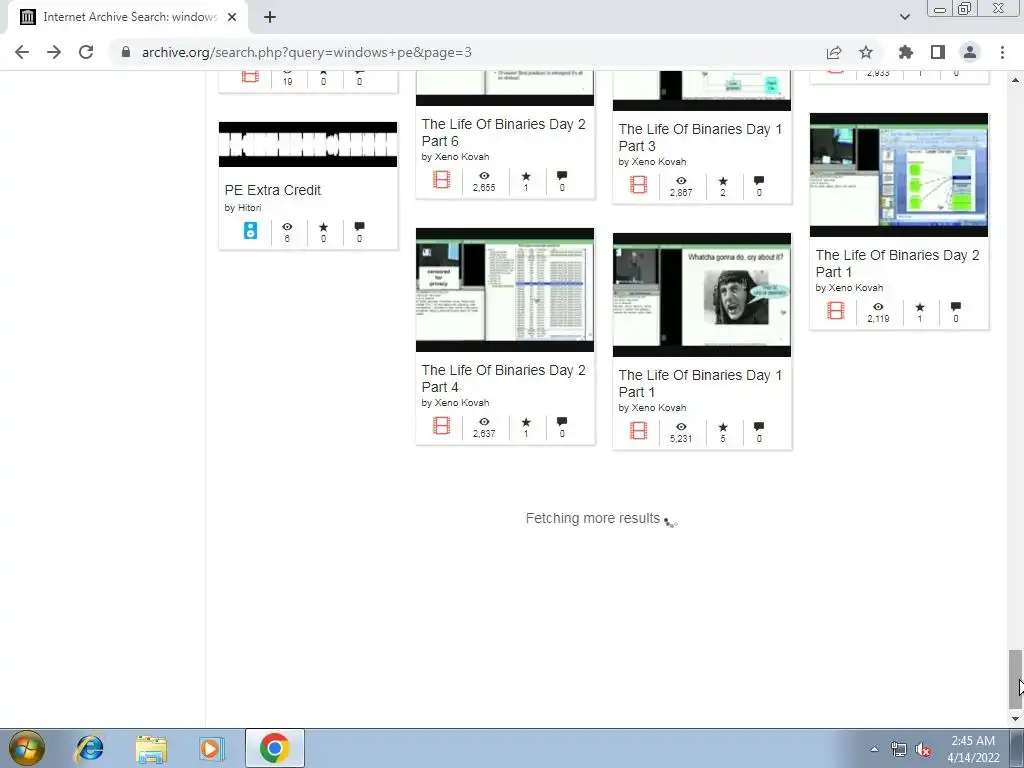
Task: Click favorites star on Day 1 Part 3
Action: click(x=723, y=181)
